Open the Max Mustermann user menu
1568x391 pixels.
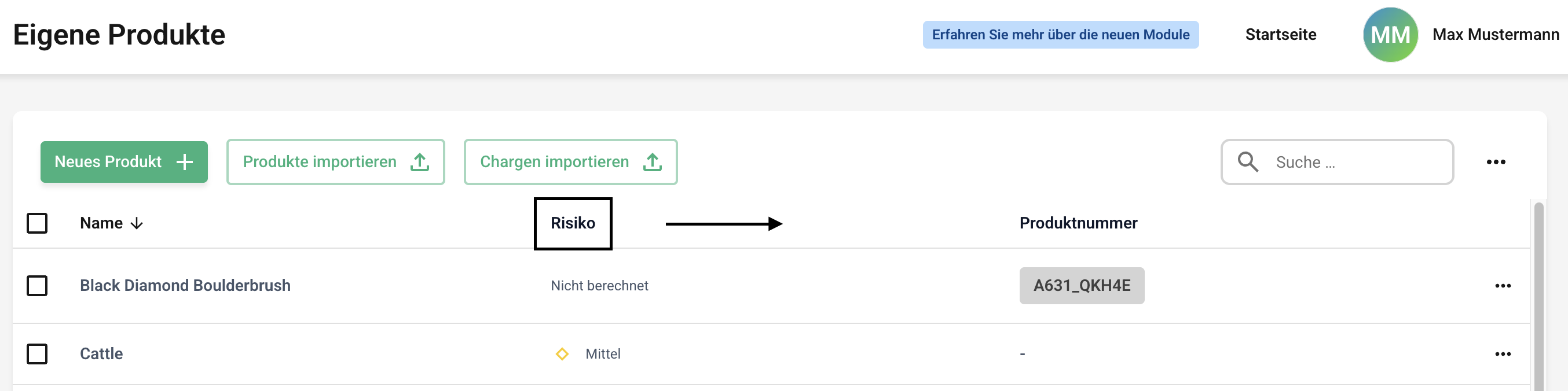click(1495, 35)
